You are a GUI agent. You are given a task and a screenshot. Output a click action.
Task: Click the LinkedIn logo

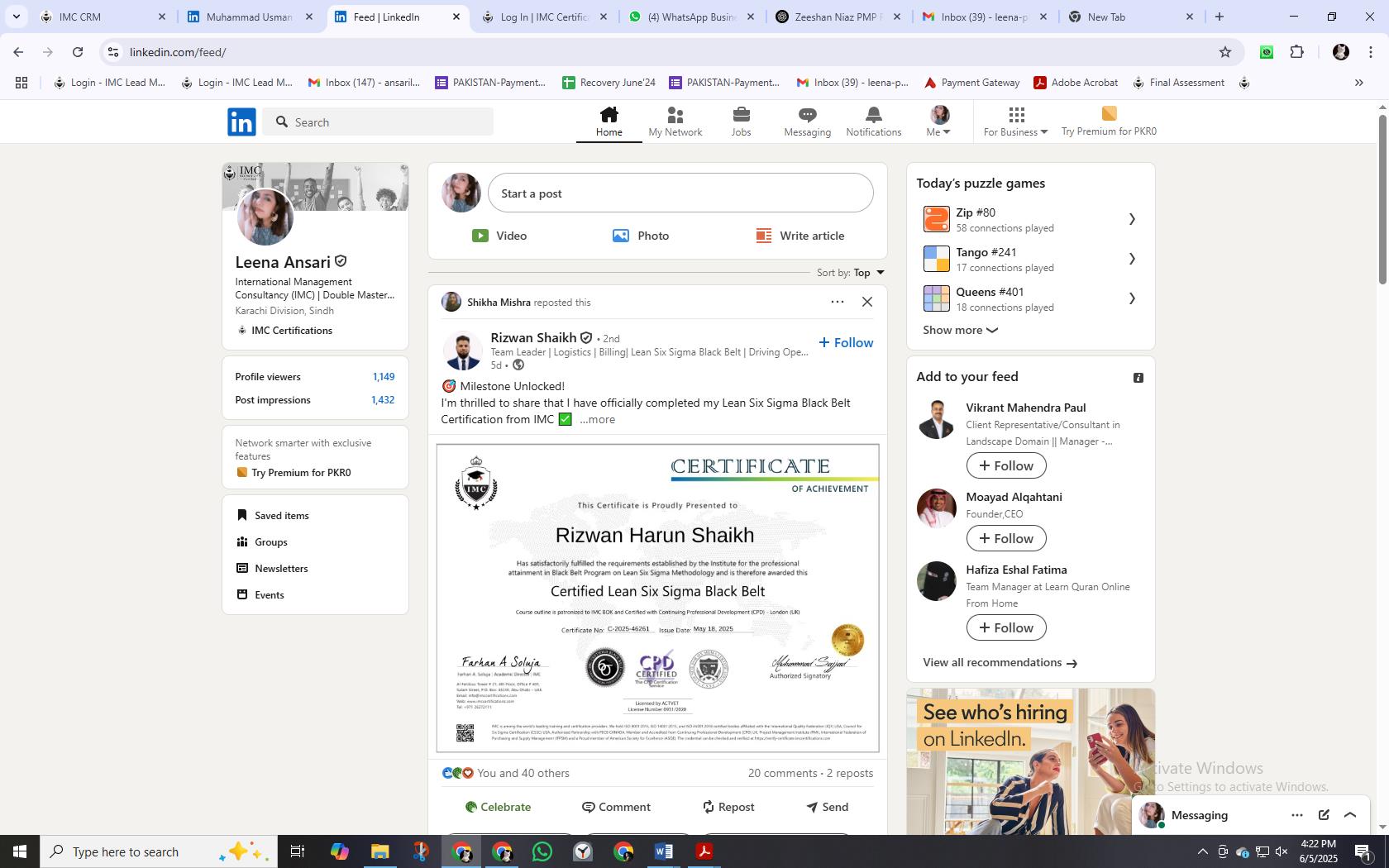(241, 122)
